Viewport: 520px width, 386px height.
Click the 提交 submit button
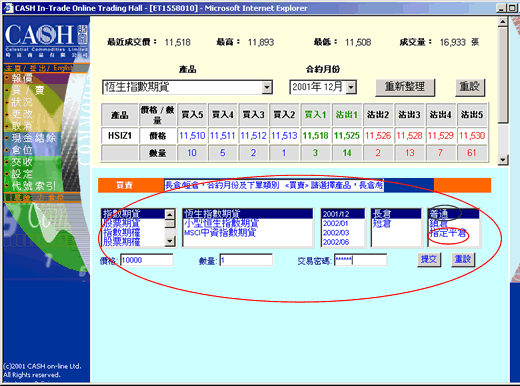[429, 259]
